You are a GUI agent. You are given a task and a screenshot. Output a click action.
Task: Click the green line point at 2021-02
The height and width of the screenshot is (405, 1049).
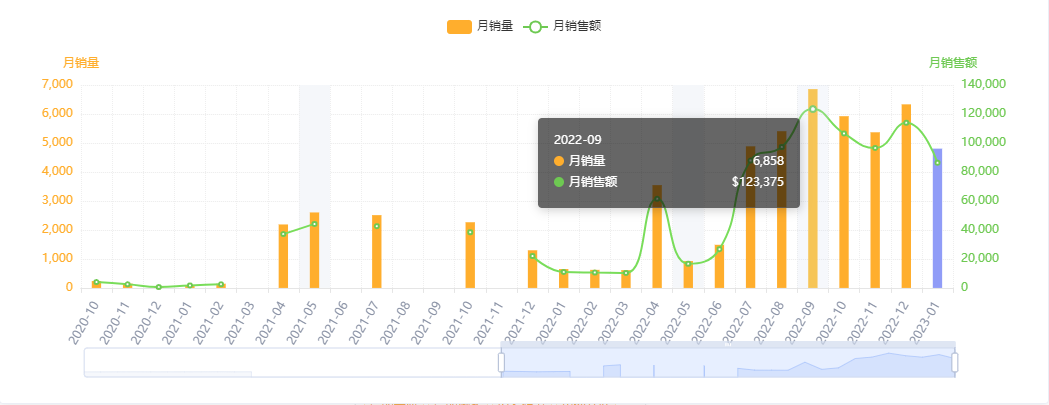click(221, 285)
